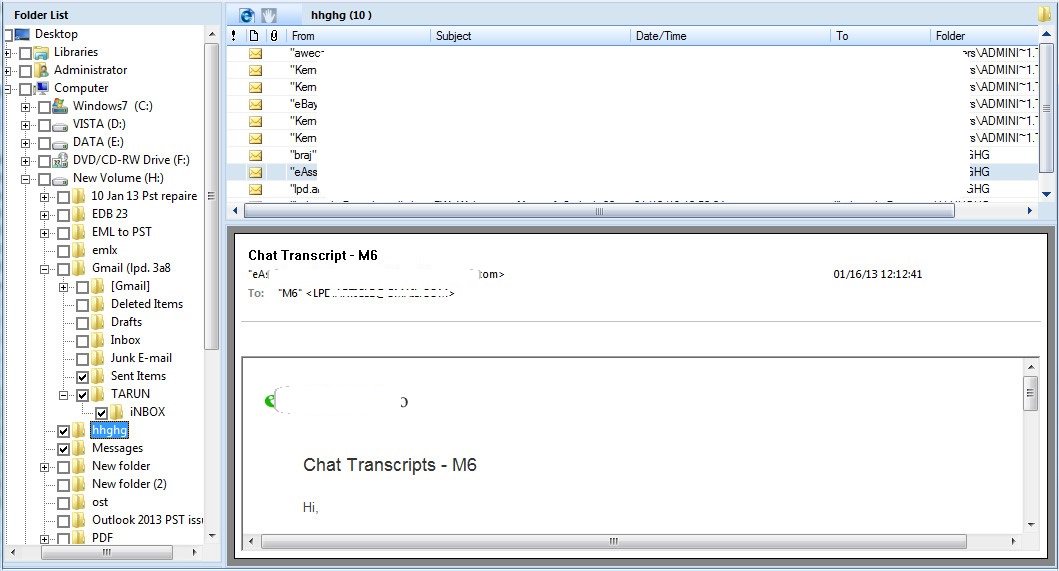Image resolution: width=1059 pixels, height=571 pixels.
Task: Open the email from "braj"
Action: (631, 155)
